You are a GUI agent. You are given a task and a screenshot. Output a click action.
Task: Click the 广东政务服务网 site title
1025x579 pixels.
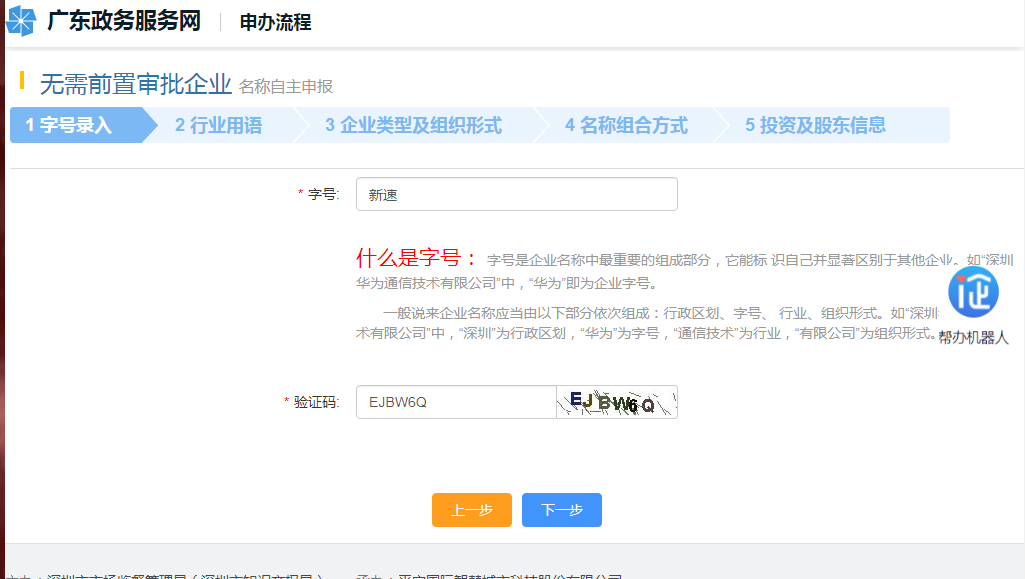pyautogui.click(x=124, y=21)
